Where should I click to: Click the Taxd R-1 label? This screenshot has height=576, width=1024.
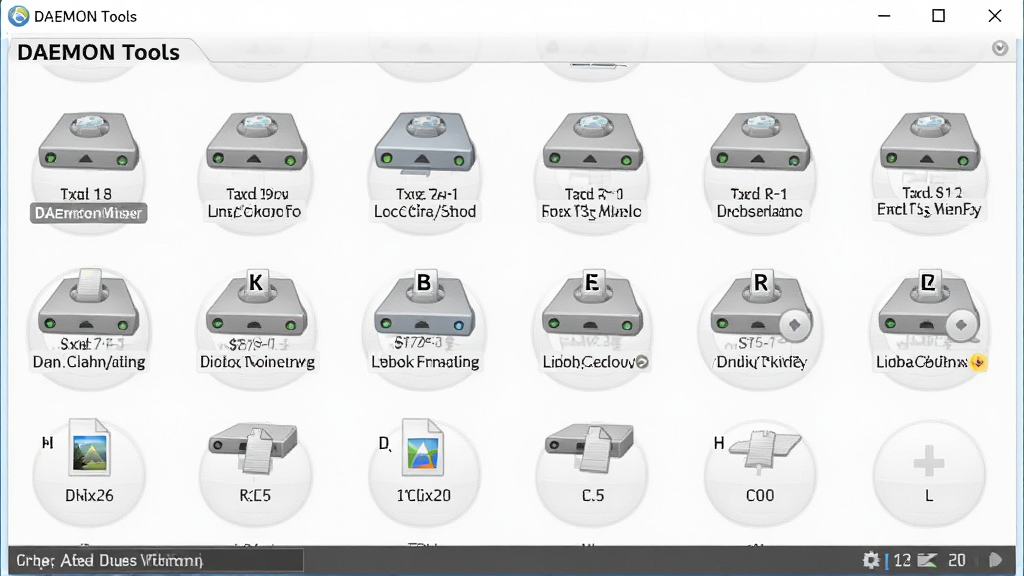click(x=759, y=194)
